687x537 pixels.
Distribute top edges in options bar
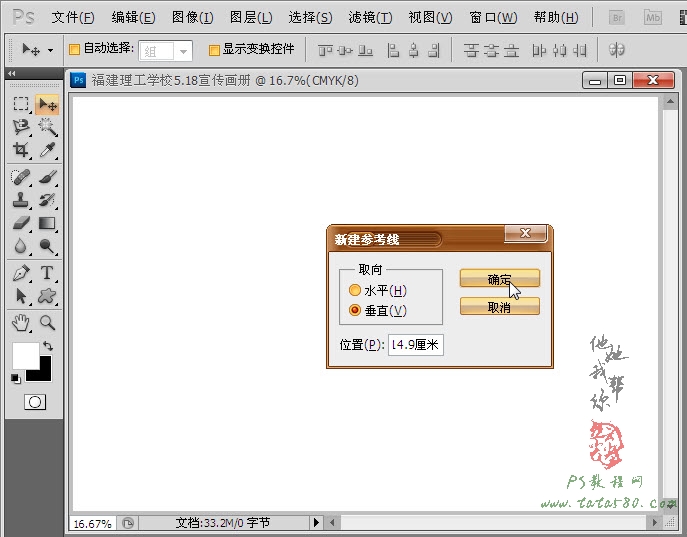[x=471, y=51]
